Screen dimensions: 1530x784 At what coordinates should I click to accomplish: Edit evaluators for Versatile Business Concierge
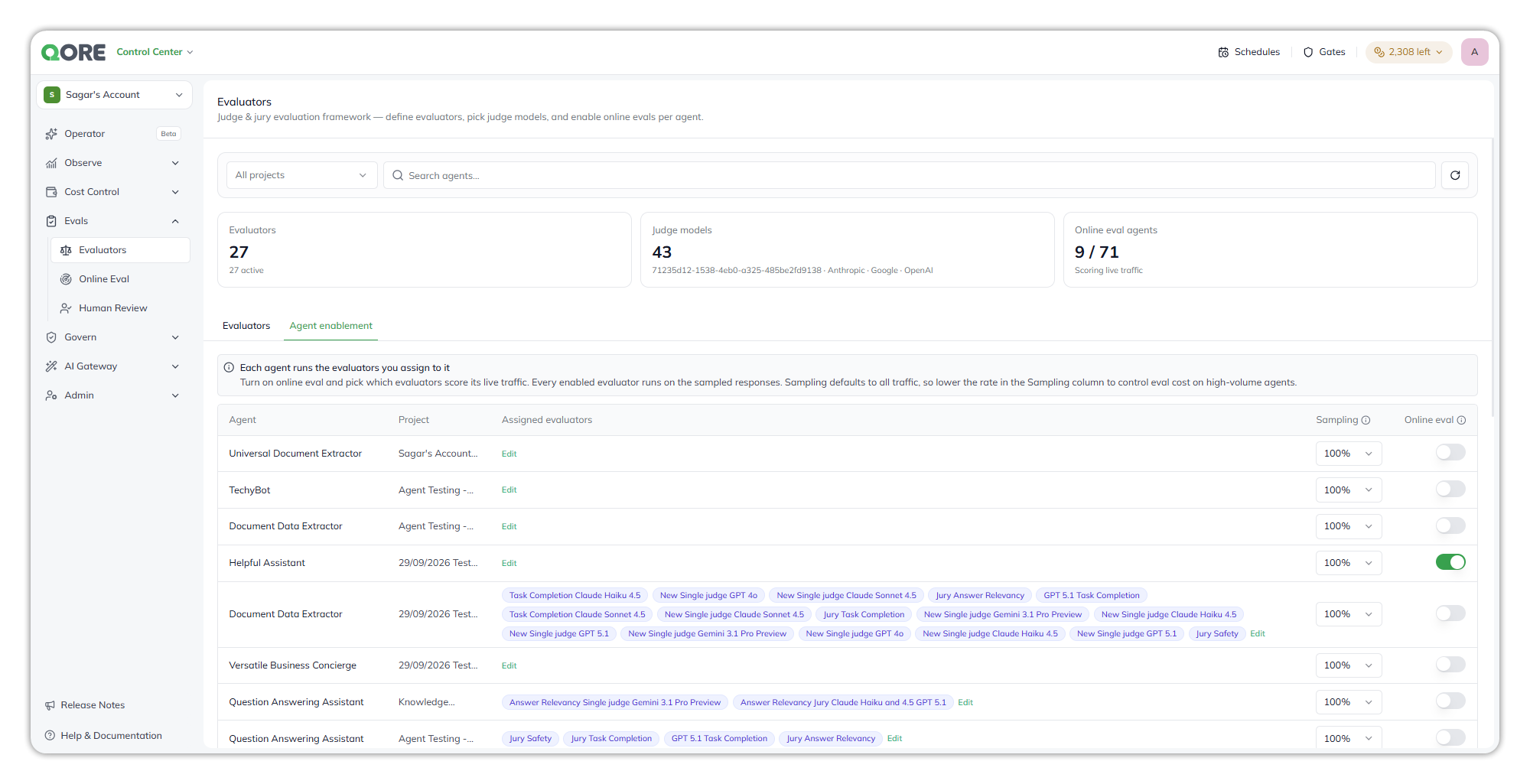[x=509, y=665]
